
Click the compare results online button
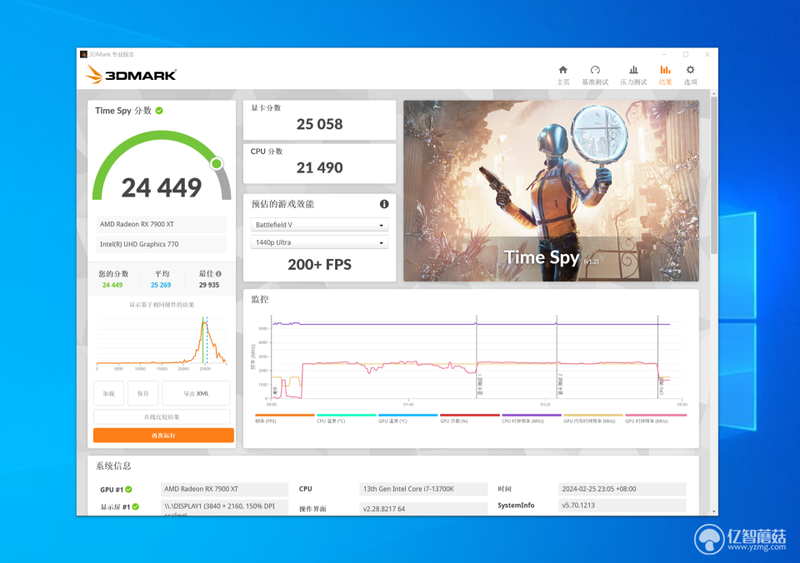point(162,417)
